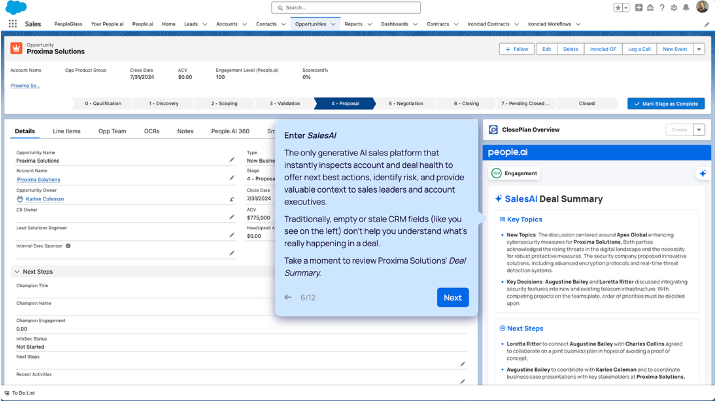Collapse the Next Steps section
Screen dimensions: 716x402
tap(17, 272)
